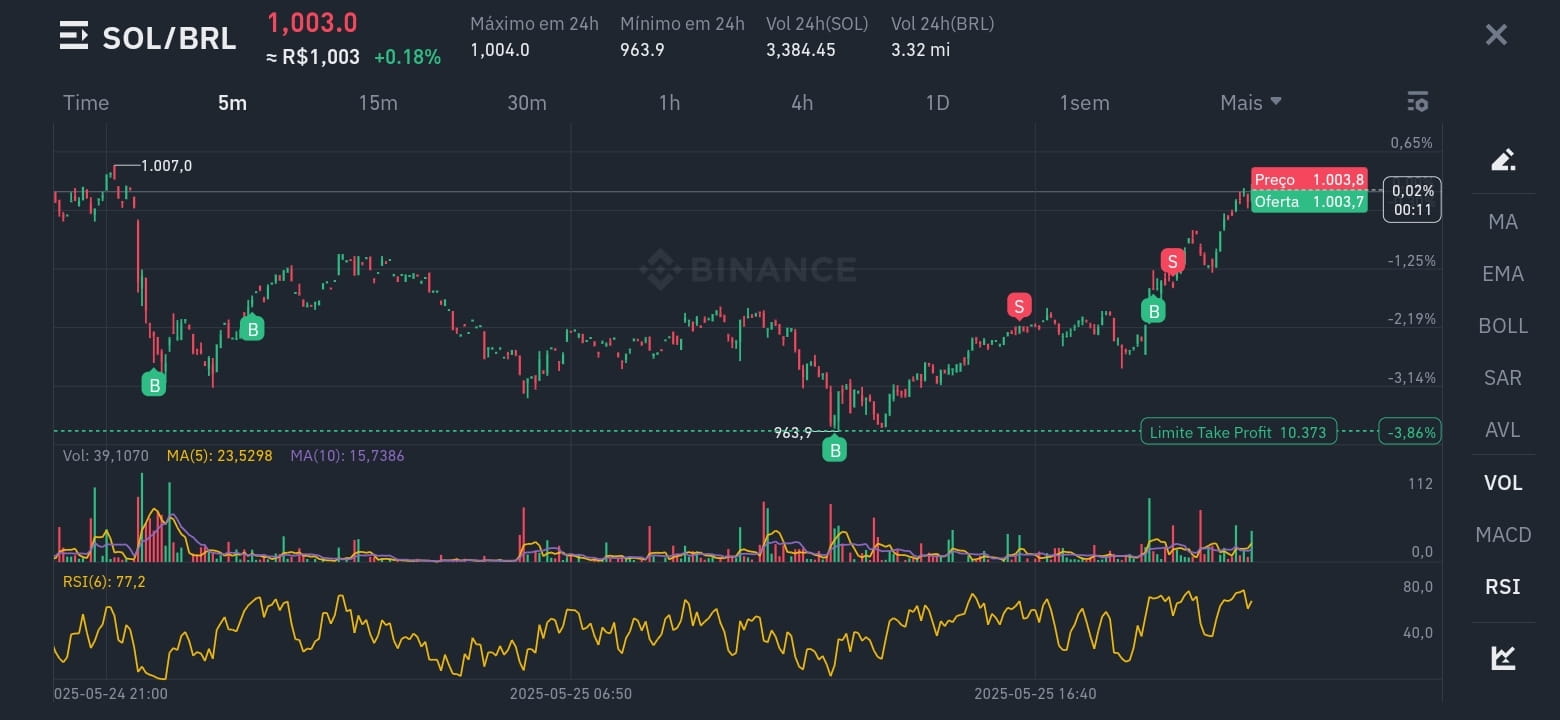
Task: Select the Limite Take Profit 10.373 order label
Action: point(1238,432)
